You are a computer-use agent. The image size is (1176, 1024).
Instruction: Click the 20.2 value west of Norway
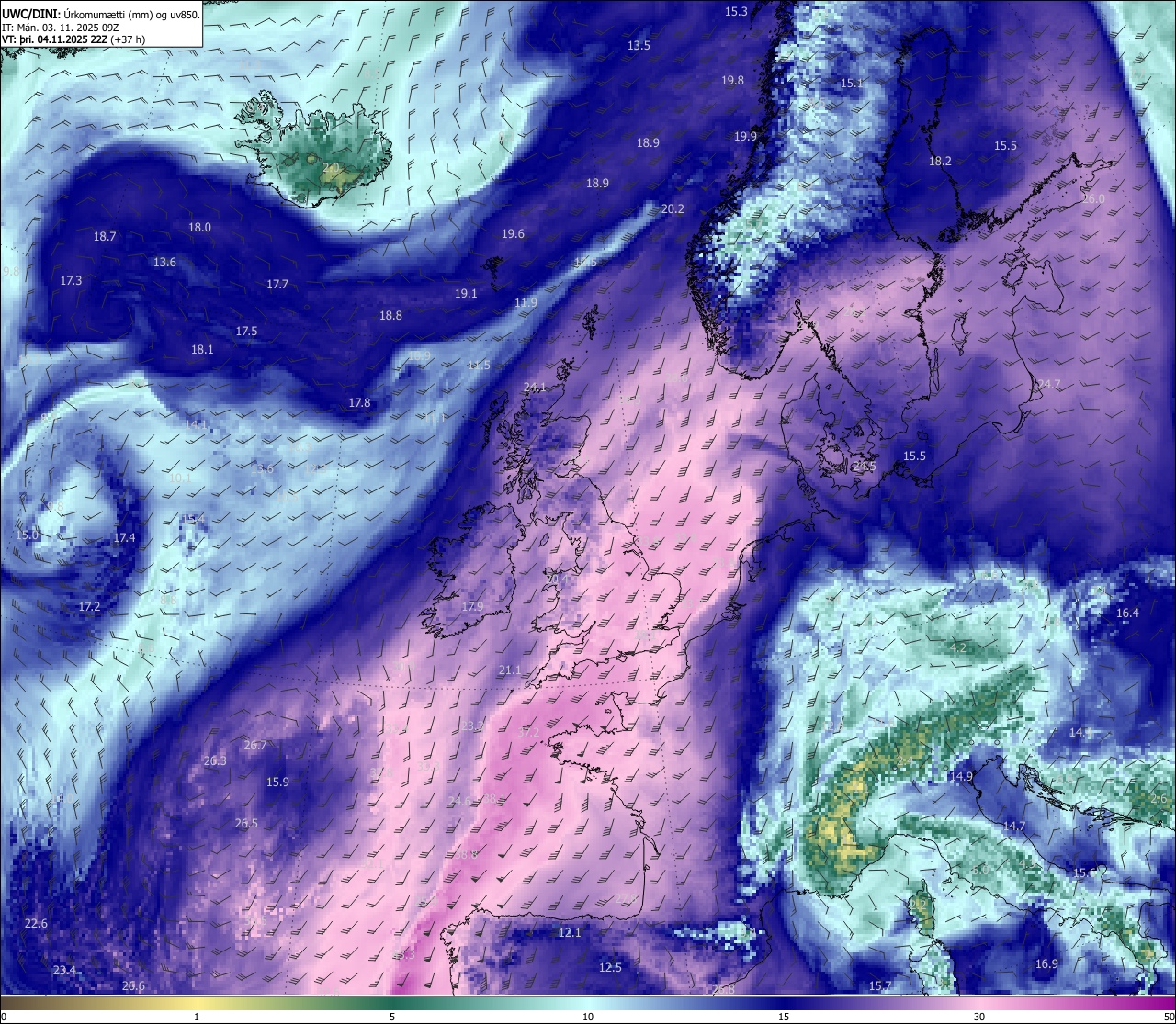coord(673,209)
